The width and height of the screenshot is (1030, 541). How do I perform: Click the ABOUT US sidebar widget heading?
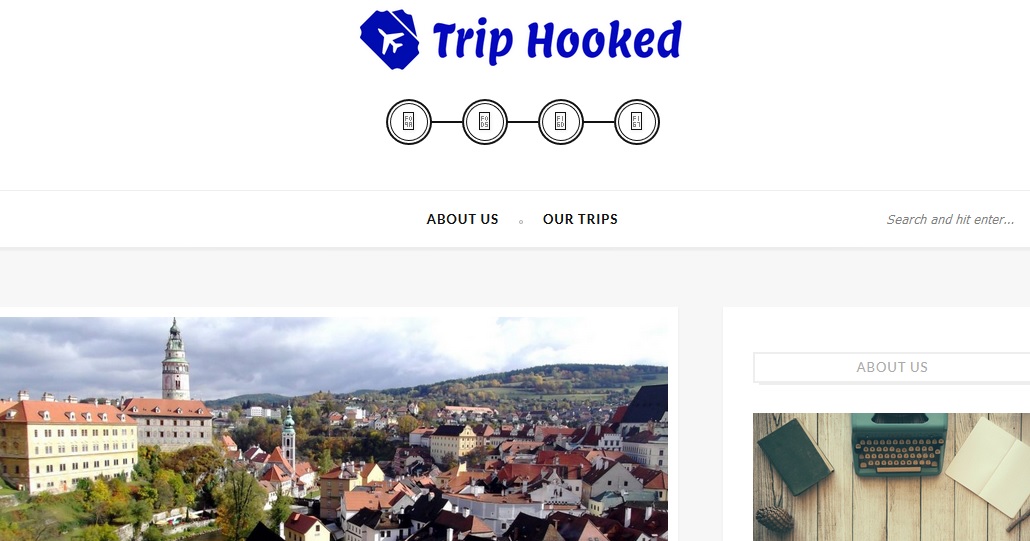coord(891,367)
